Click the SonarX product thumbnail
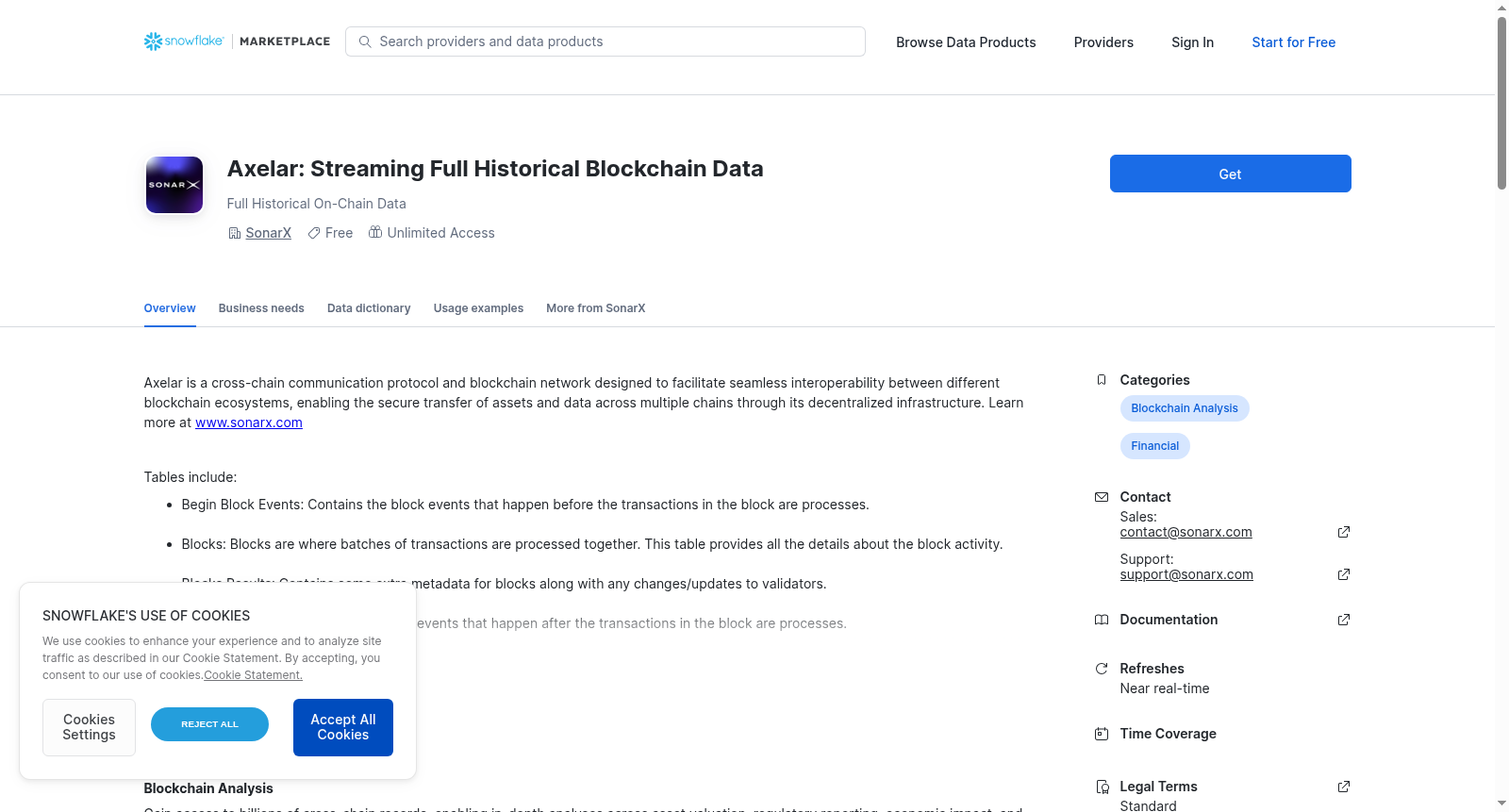The image size is (1509, 812). pos(174,185)
